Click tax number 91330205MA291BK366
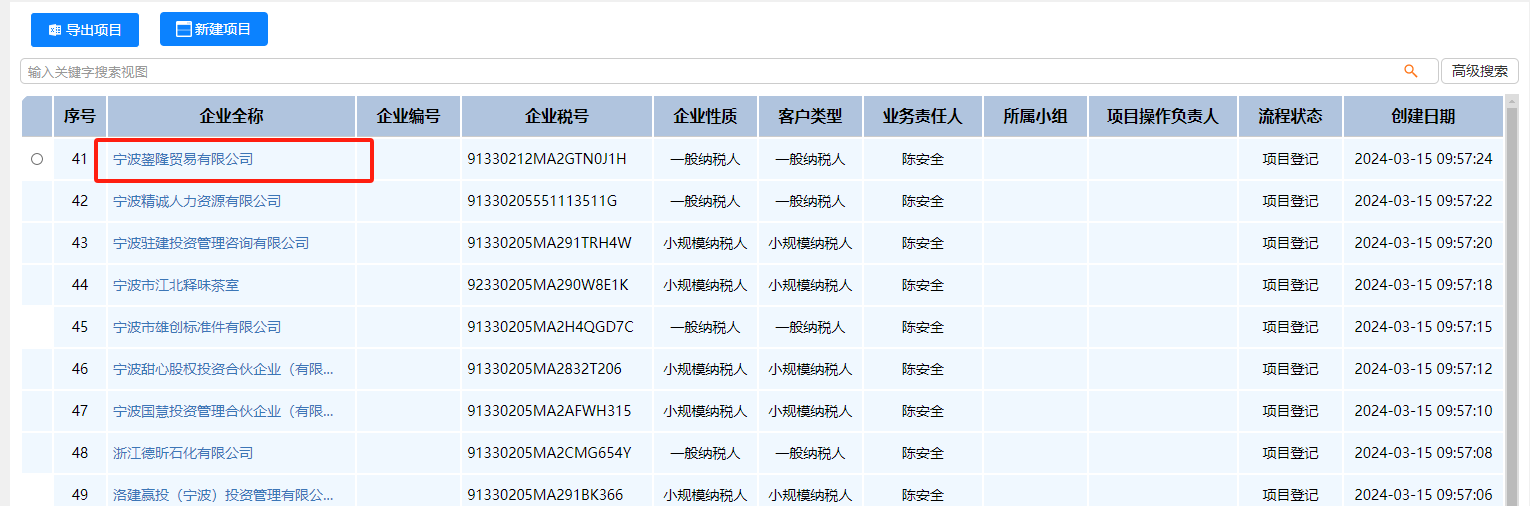The height and width of the screenshot is (506, 1530). tap(545, 495)
